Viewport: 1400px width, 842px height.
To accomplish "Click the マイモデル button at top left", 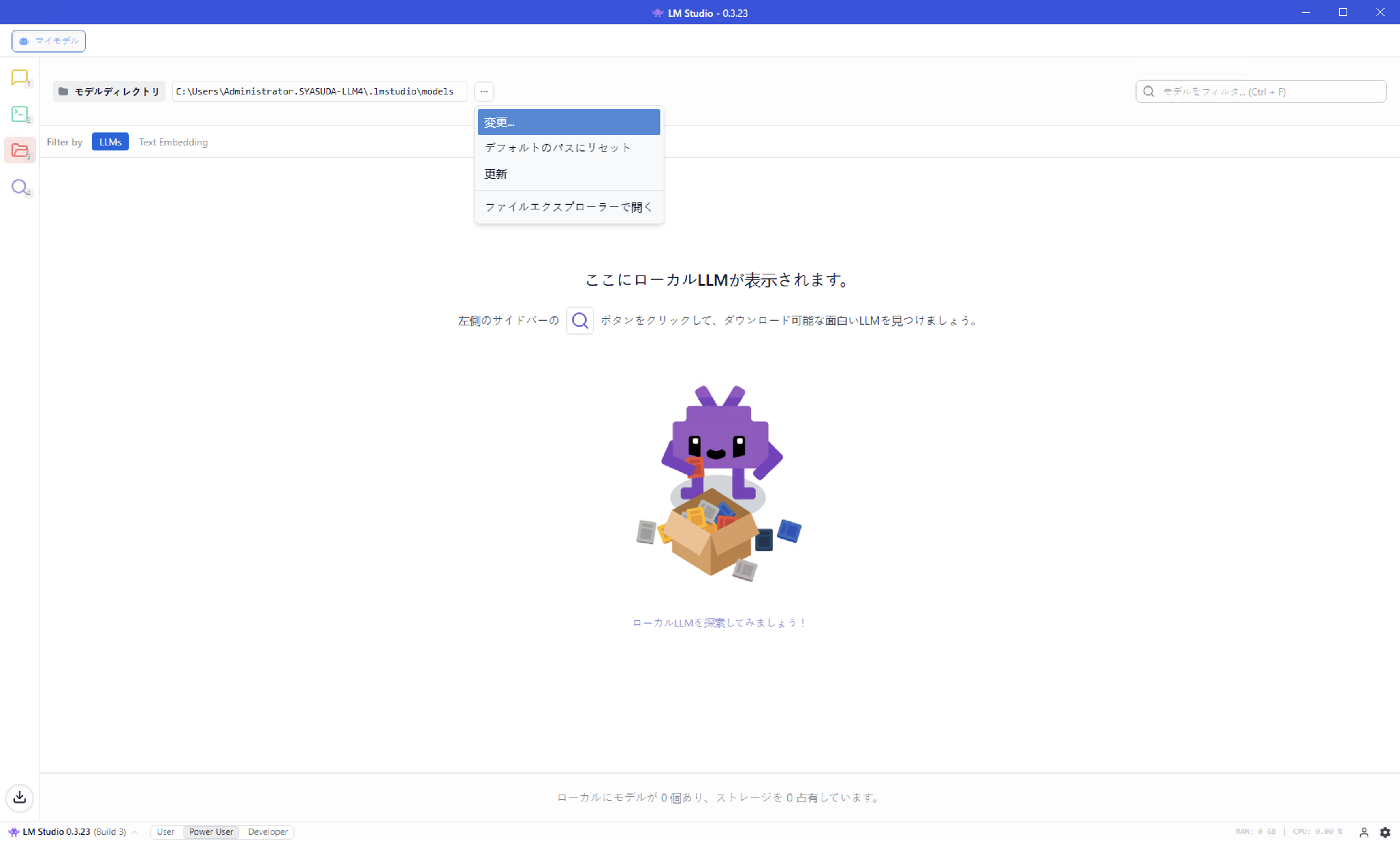I will click(48, 41).
